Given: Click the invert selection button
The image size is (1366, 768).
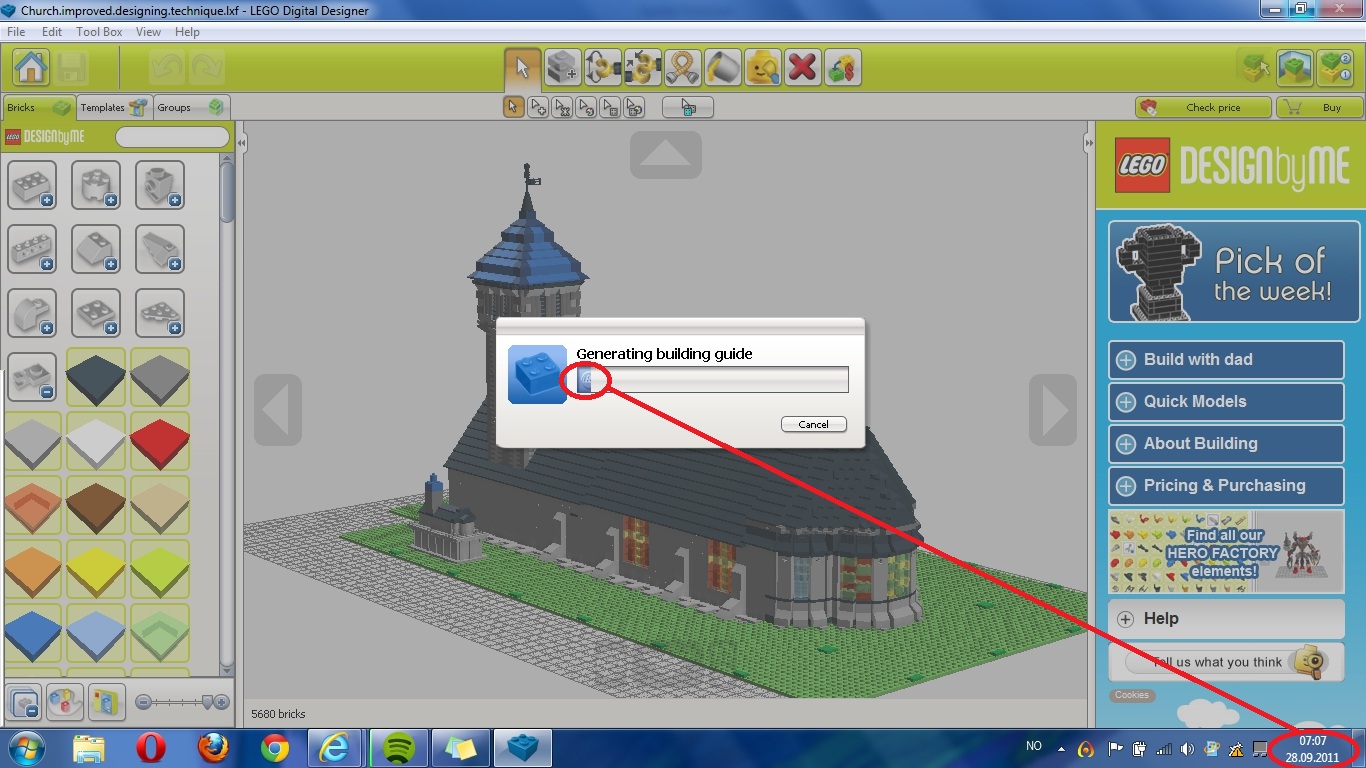Looking at the screenshot, I should pyautogui.click(x=688, y=107).
